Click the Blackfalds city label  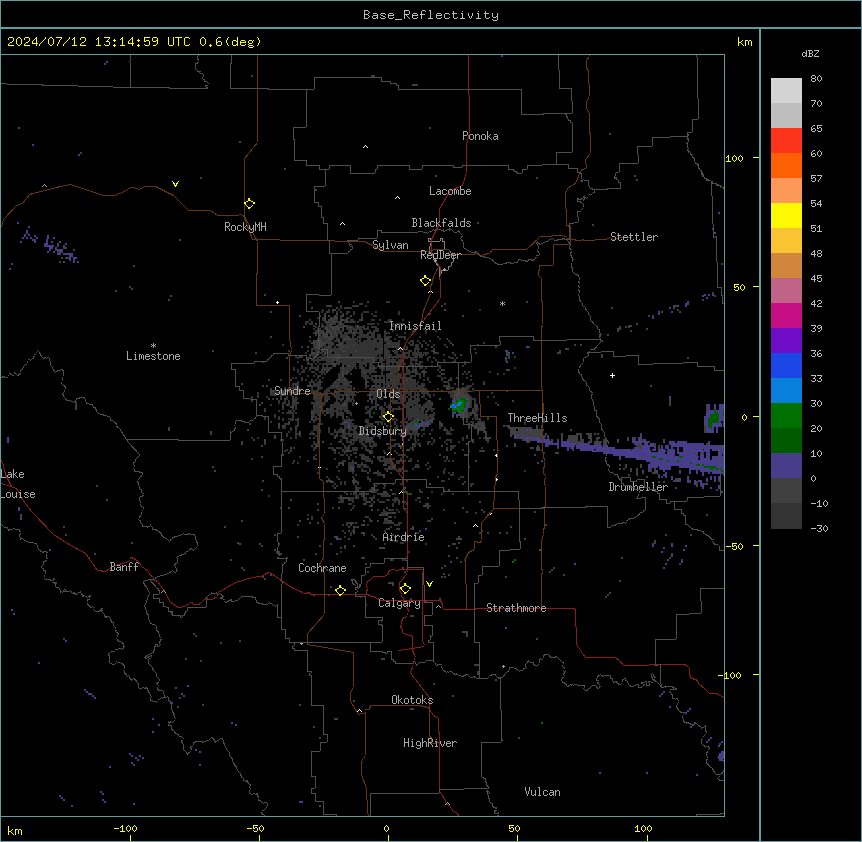click(x=441, y=223)
